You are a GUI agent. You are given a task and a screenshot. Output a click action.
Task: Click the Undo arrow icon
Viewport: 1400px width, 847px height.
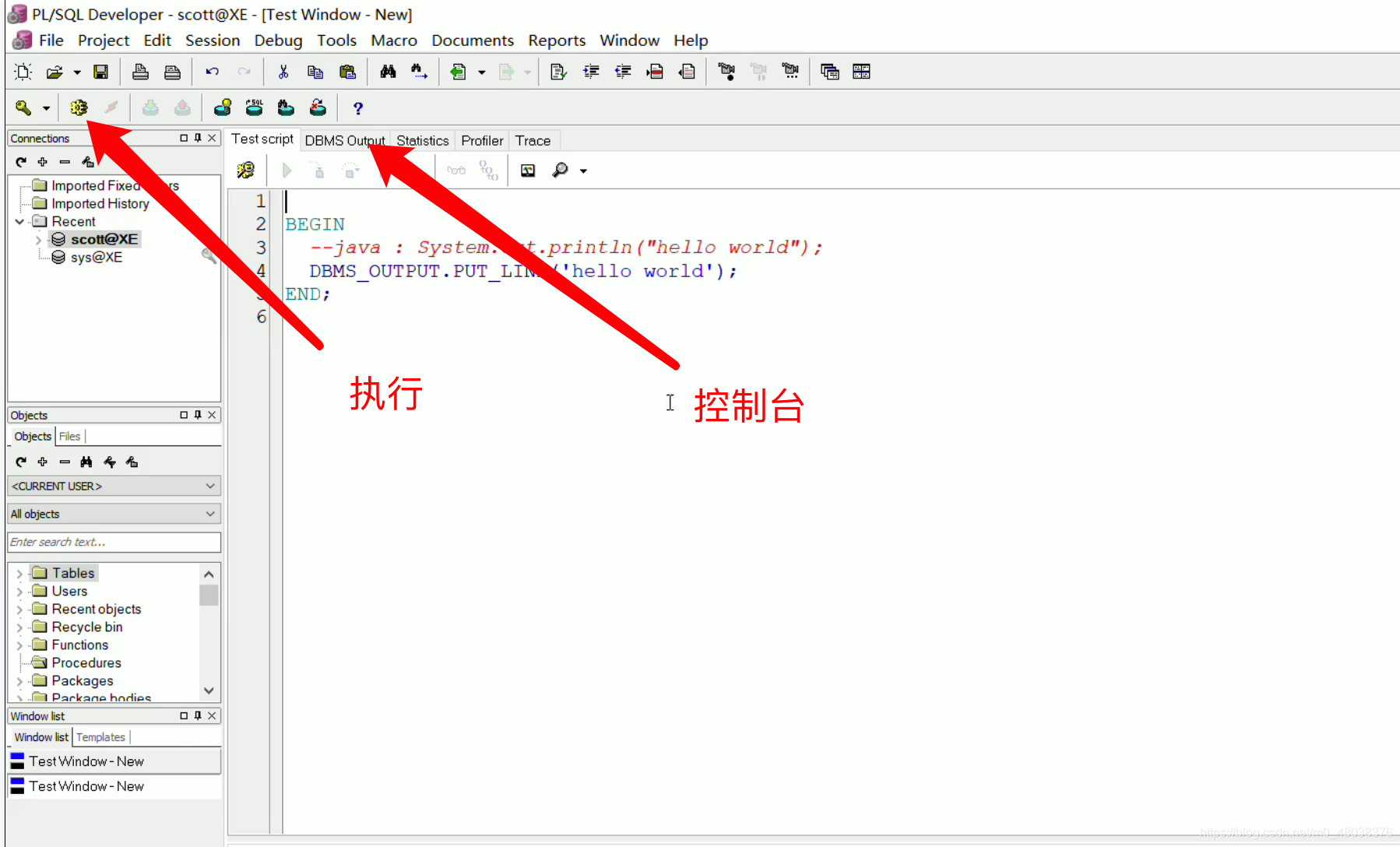[x=212, y=72]
